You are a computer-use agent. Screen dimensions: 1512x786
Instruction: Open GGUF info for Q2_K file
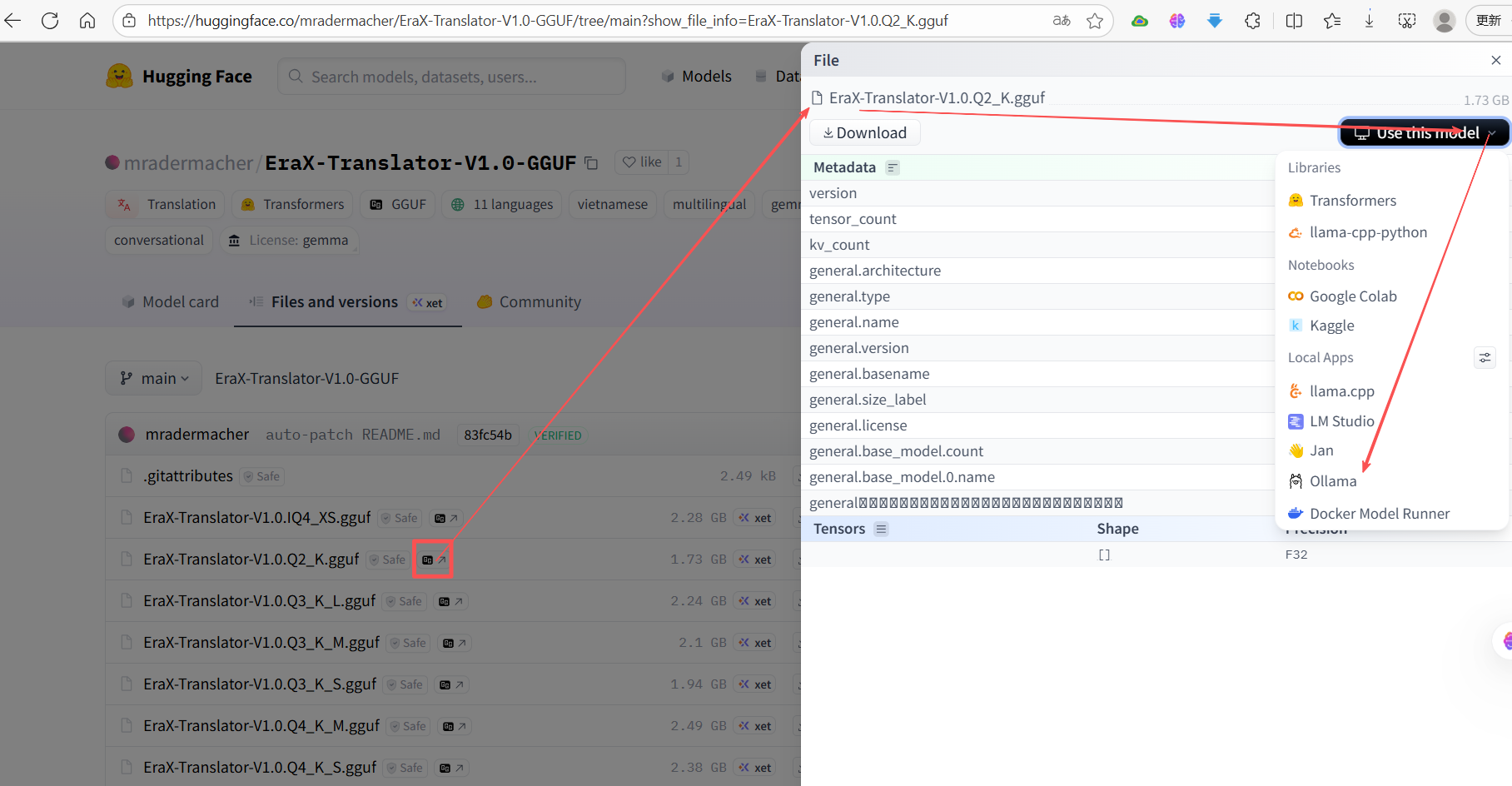coord(434,560)
